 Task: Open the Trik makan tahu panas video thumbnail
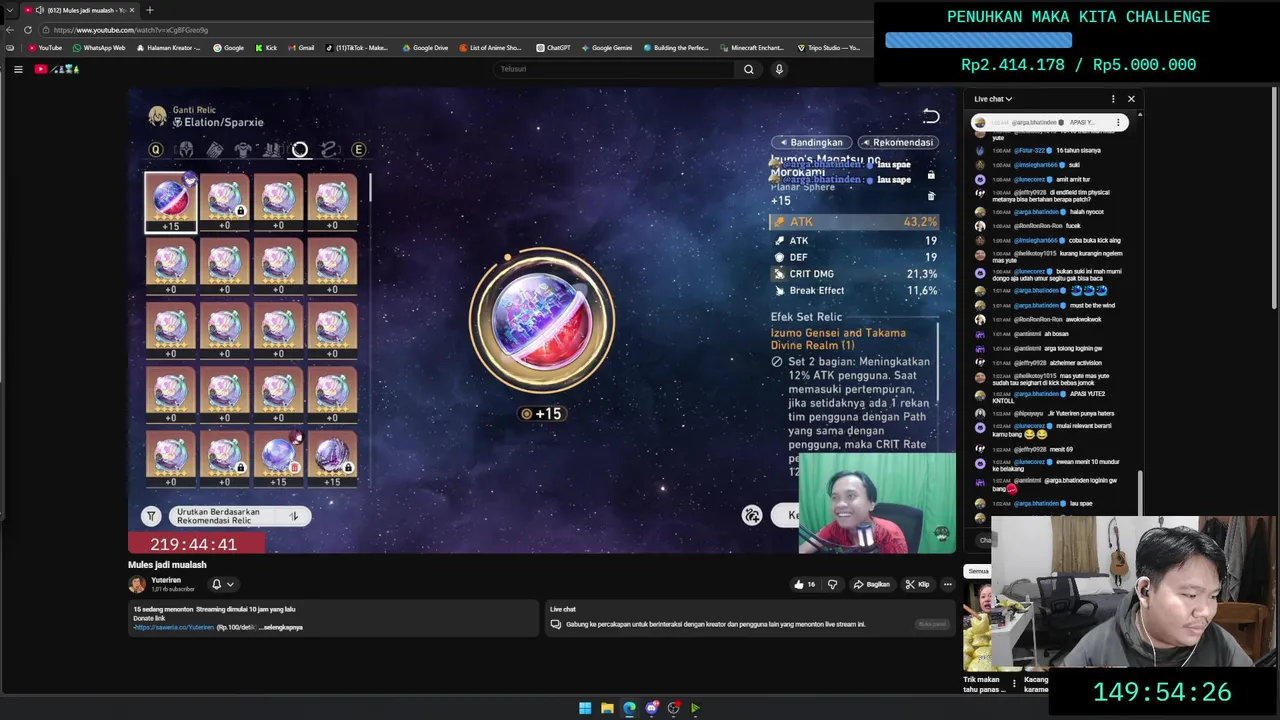pyautogui.click(x=979, y=625)
